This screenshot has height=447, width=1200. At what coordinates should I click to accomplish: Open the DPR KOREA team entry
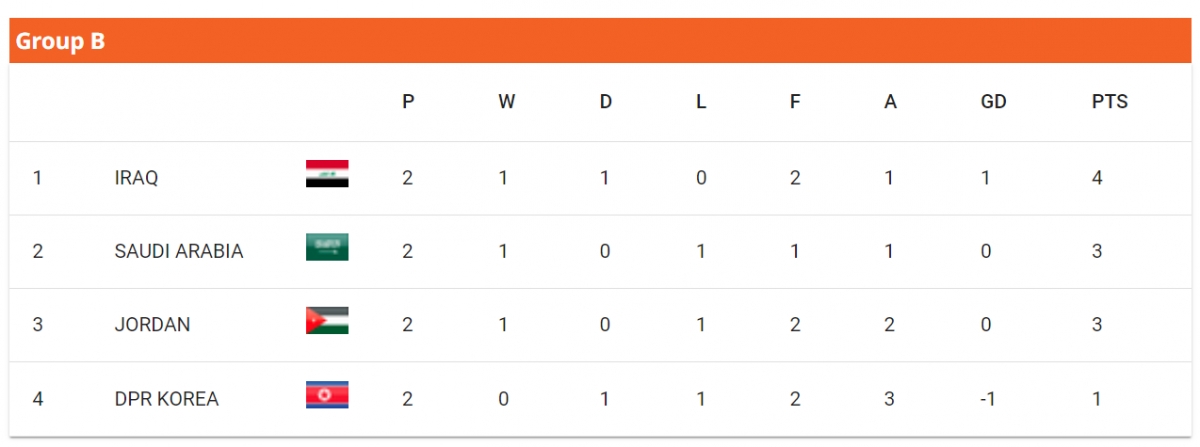(167, 399)
